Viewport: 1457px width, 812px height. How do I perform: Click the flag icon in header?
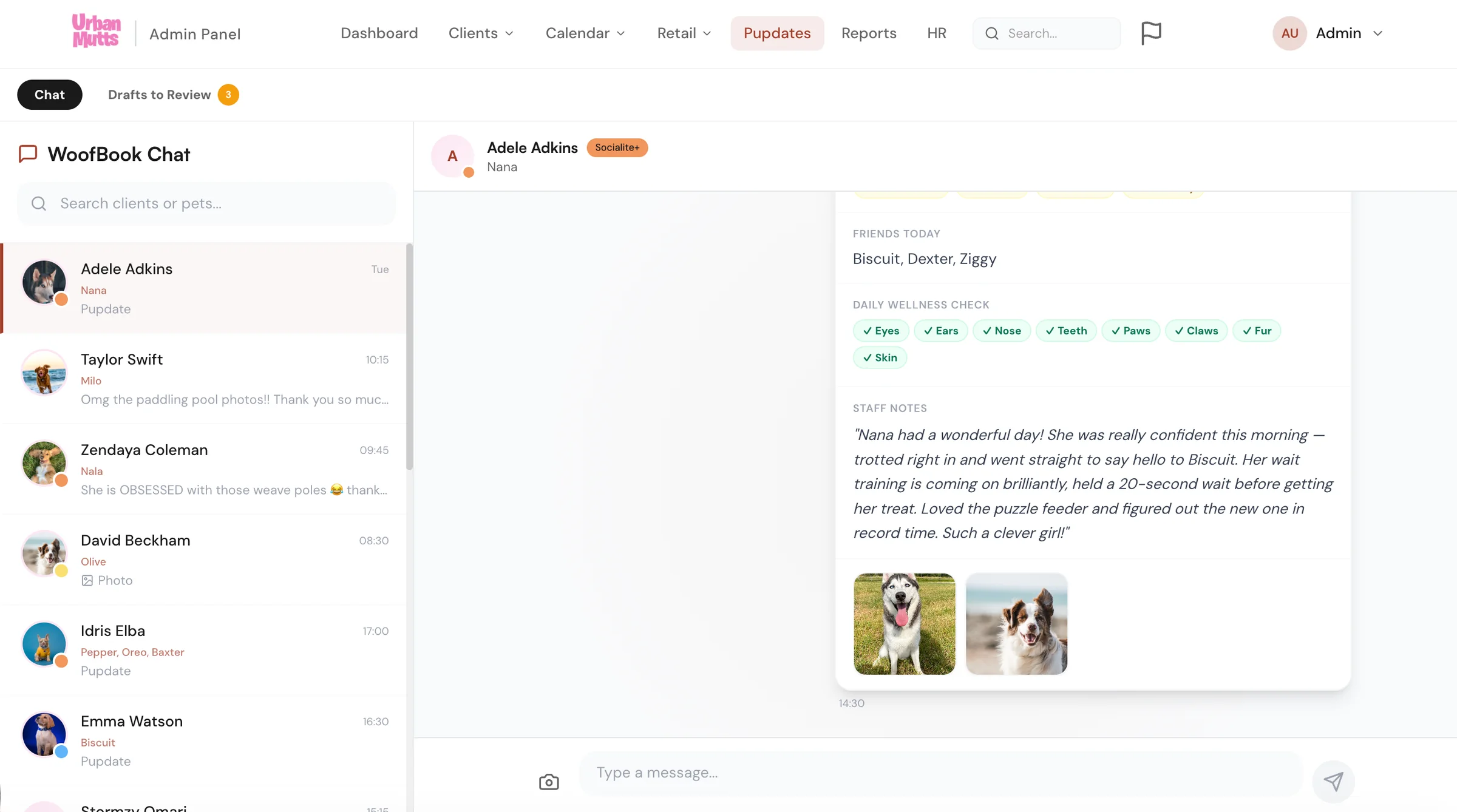pos(1151,33)
